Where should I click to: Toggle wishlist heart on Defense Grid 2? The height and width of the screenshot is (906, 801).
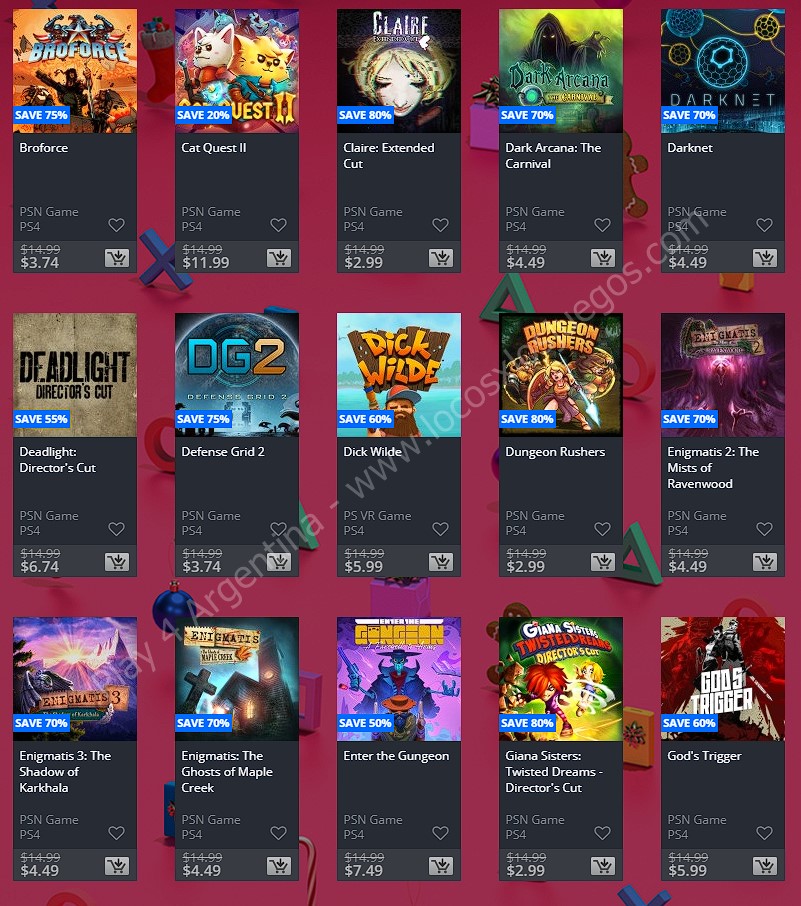[279, 529]
